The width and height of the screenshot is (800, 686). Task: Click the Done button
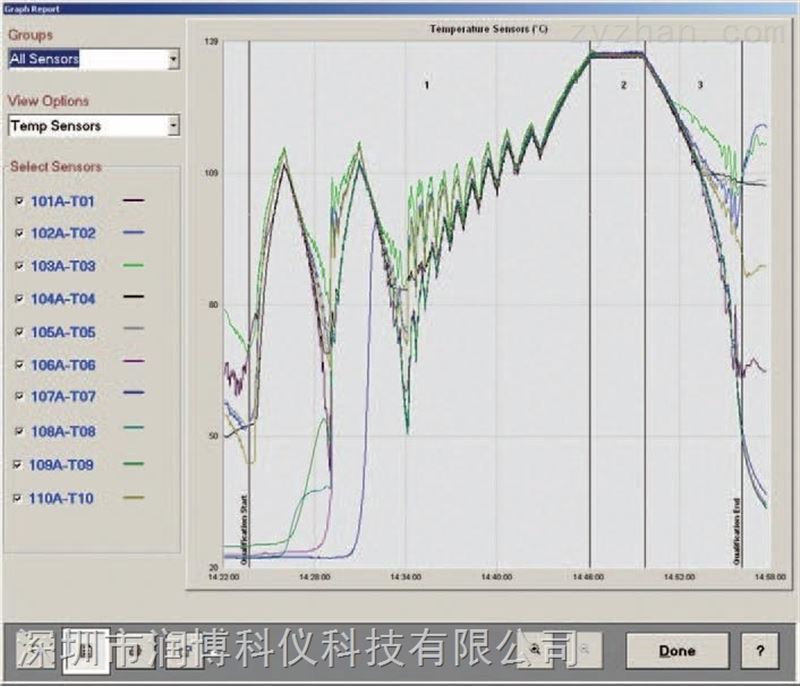point(677,650)
